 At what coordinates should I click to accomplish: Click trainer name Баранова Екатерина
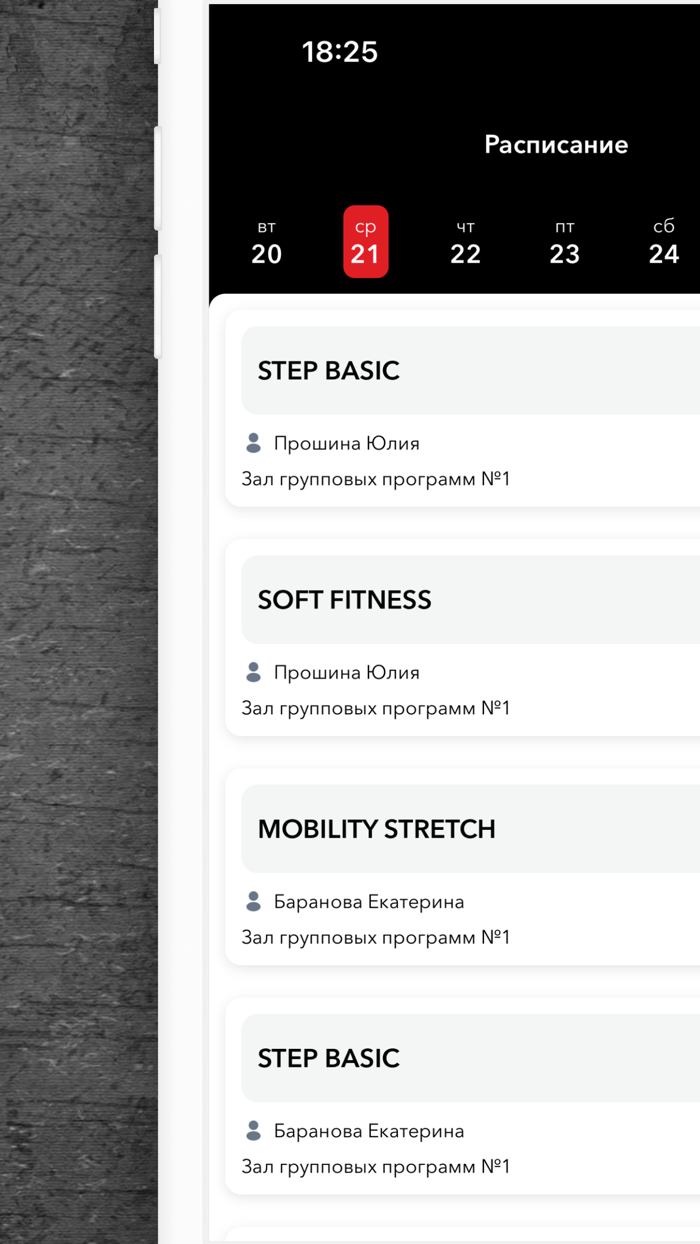(369, 901)
